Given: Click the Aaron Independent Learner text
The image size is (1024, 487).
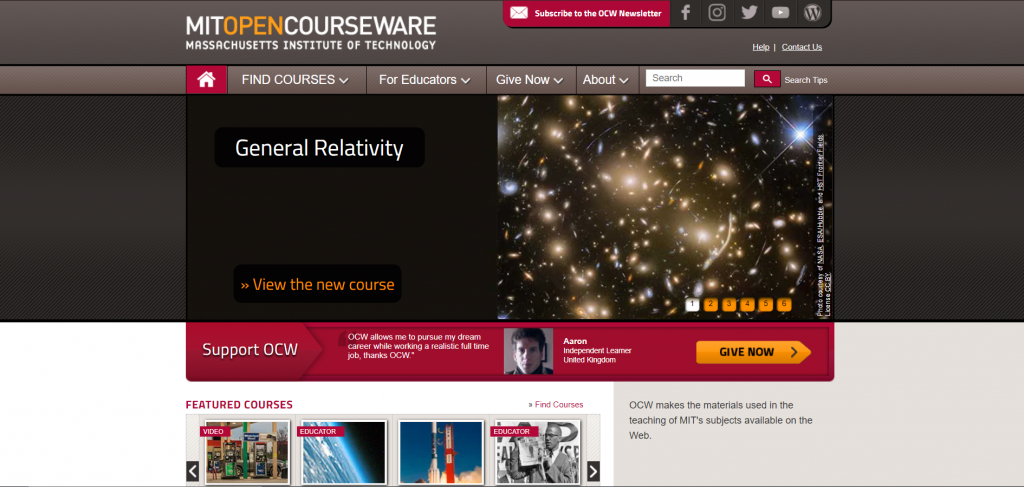Looking at the screenshot, I should [597, 350].
